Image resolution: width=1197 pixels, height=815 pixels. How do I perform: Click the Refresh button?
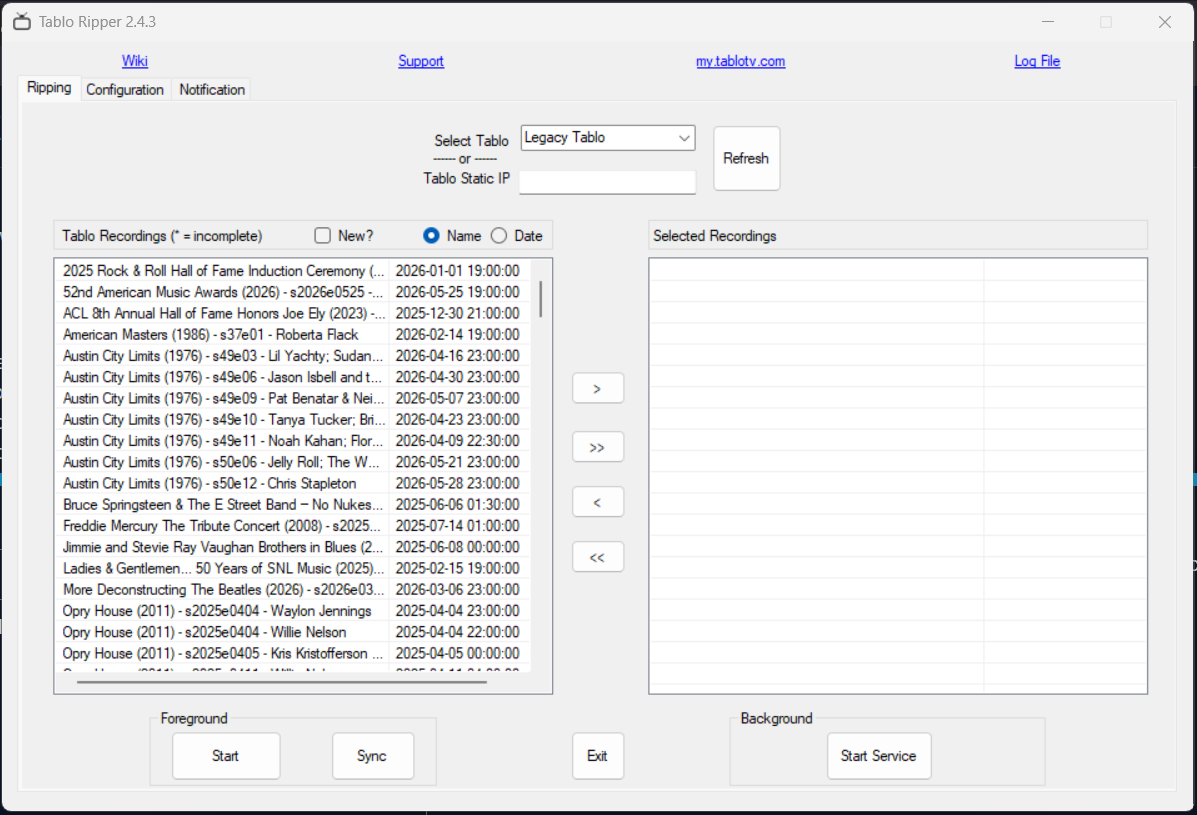pos(747,159)
